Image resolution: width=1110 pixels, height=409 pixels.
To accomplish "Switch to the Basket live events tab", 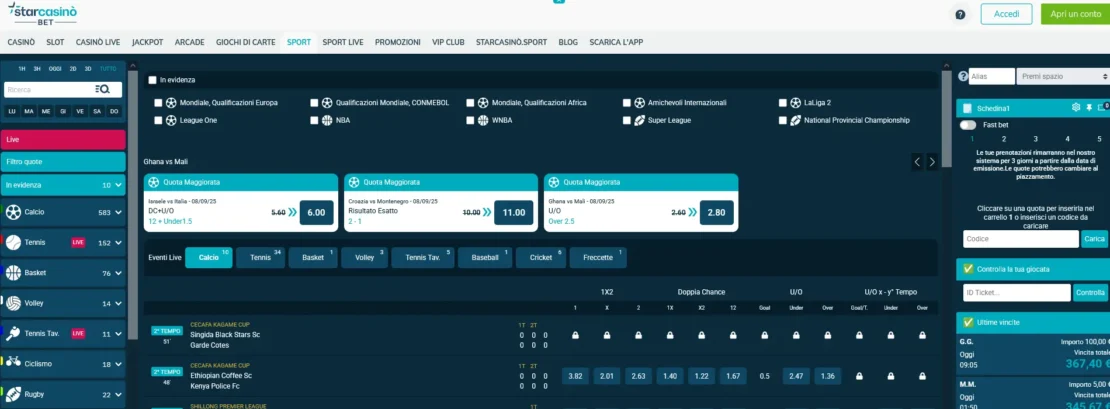I will pos(312,258).
